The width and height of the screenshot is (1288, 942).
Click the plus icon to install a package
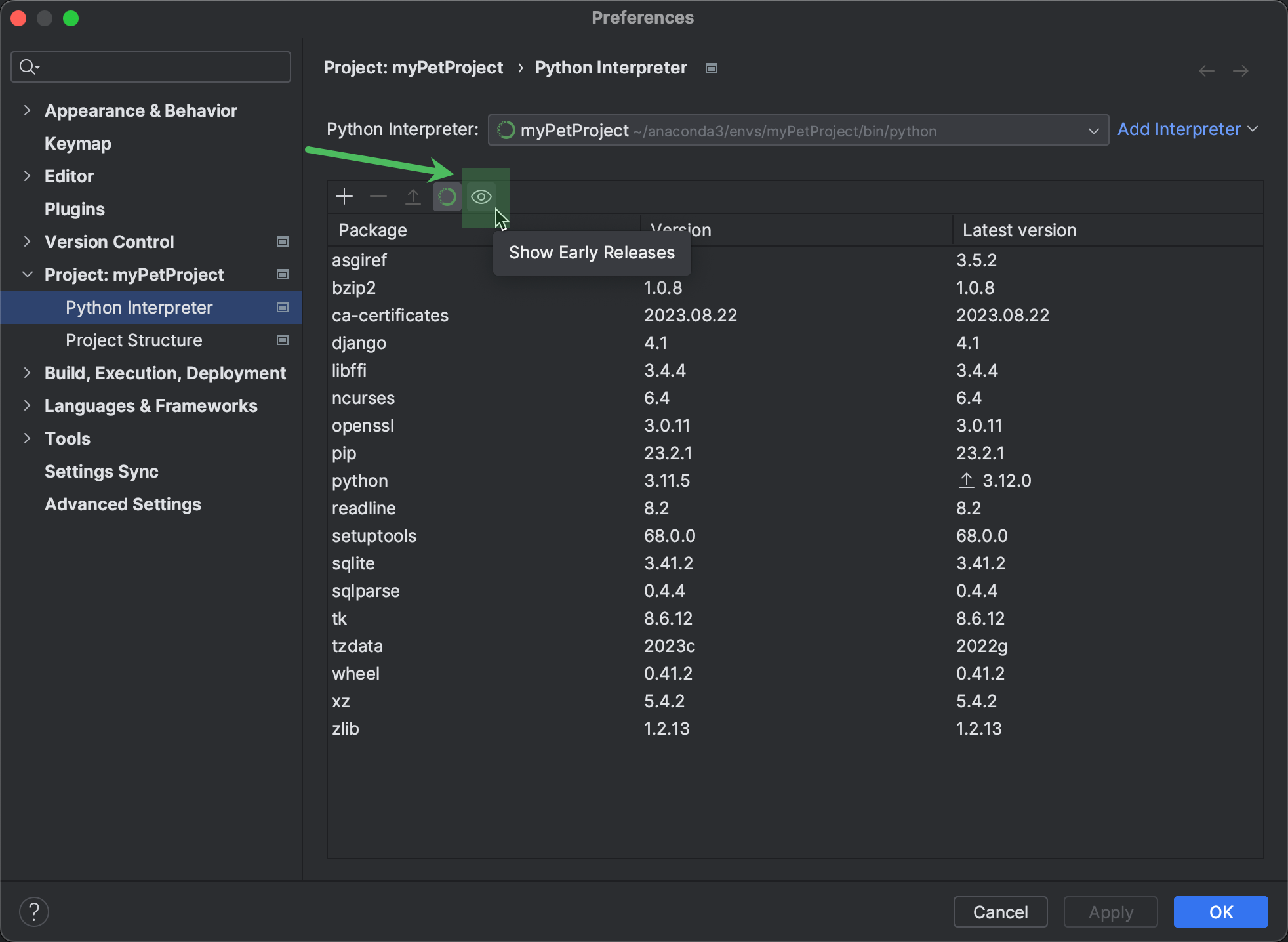[344, 196]
